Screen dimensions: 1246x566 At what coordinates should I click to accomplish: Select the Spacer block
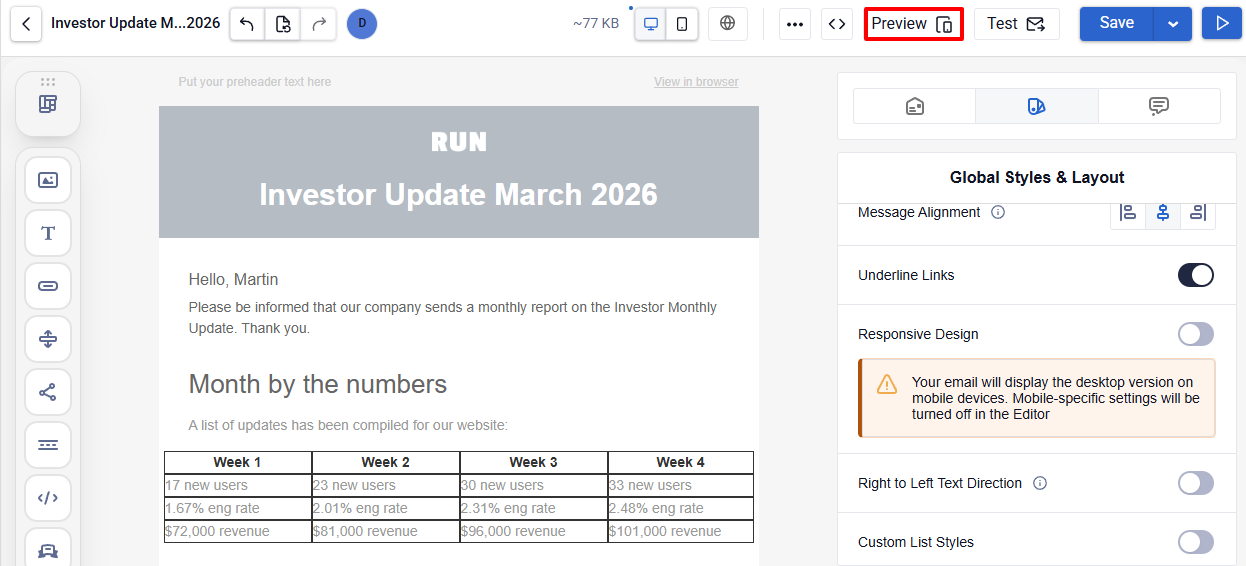click(x=48, y=339)
